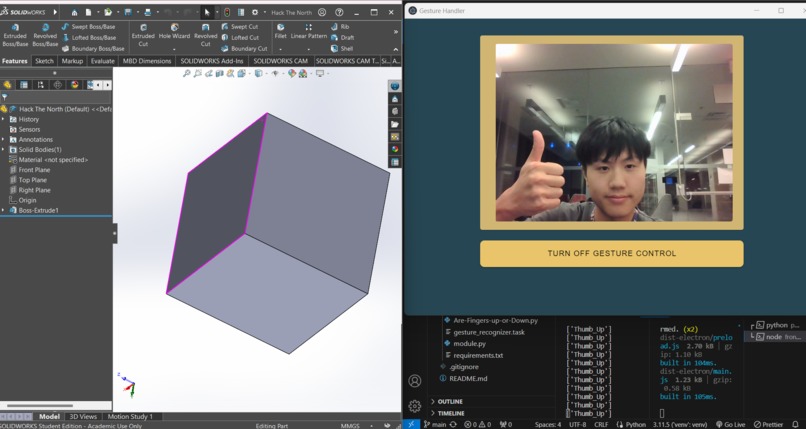Click the webcam preview in Gesture Handler
Viewport: 806px width, 429px height.
pos(614,133)
